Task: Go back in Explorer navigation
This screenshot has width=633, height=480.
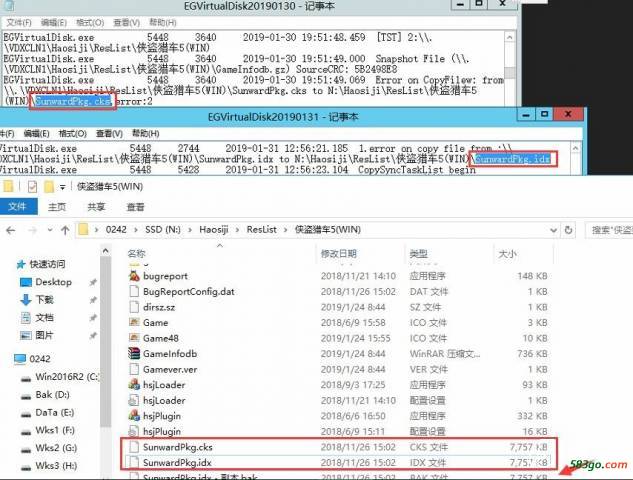Action: click(11, 230)
